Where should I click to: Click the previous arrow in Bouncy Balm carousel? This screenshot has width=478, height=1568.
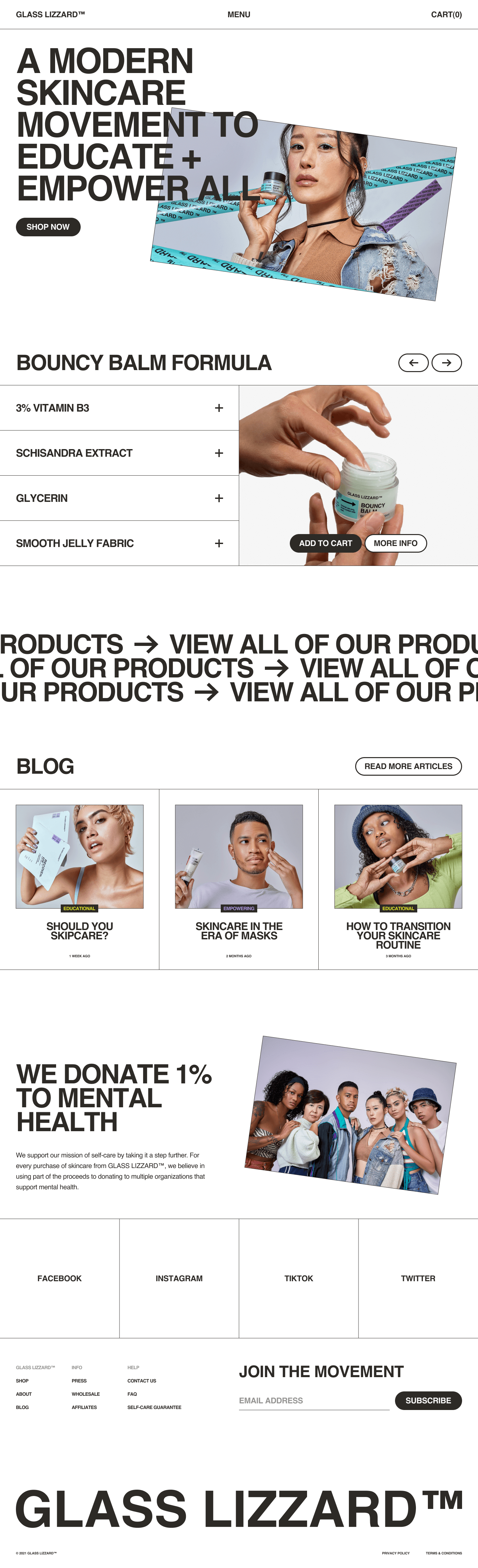(414, 363)
